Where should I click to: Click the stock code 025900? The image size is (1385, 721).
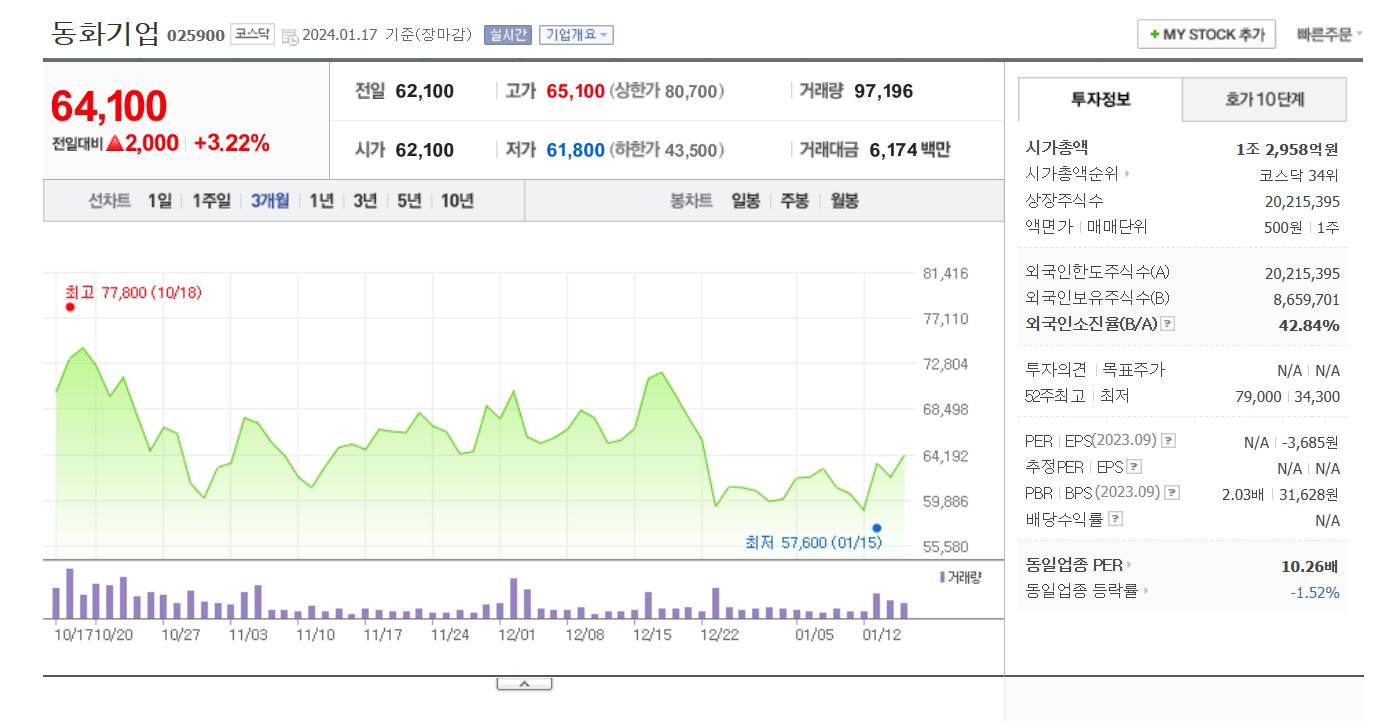point(196,35)
